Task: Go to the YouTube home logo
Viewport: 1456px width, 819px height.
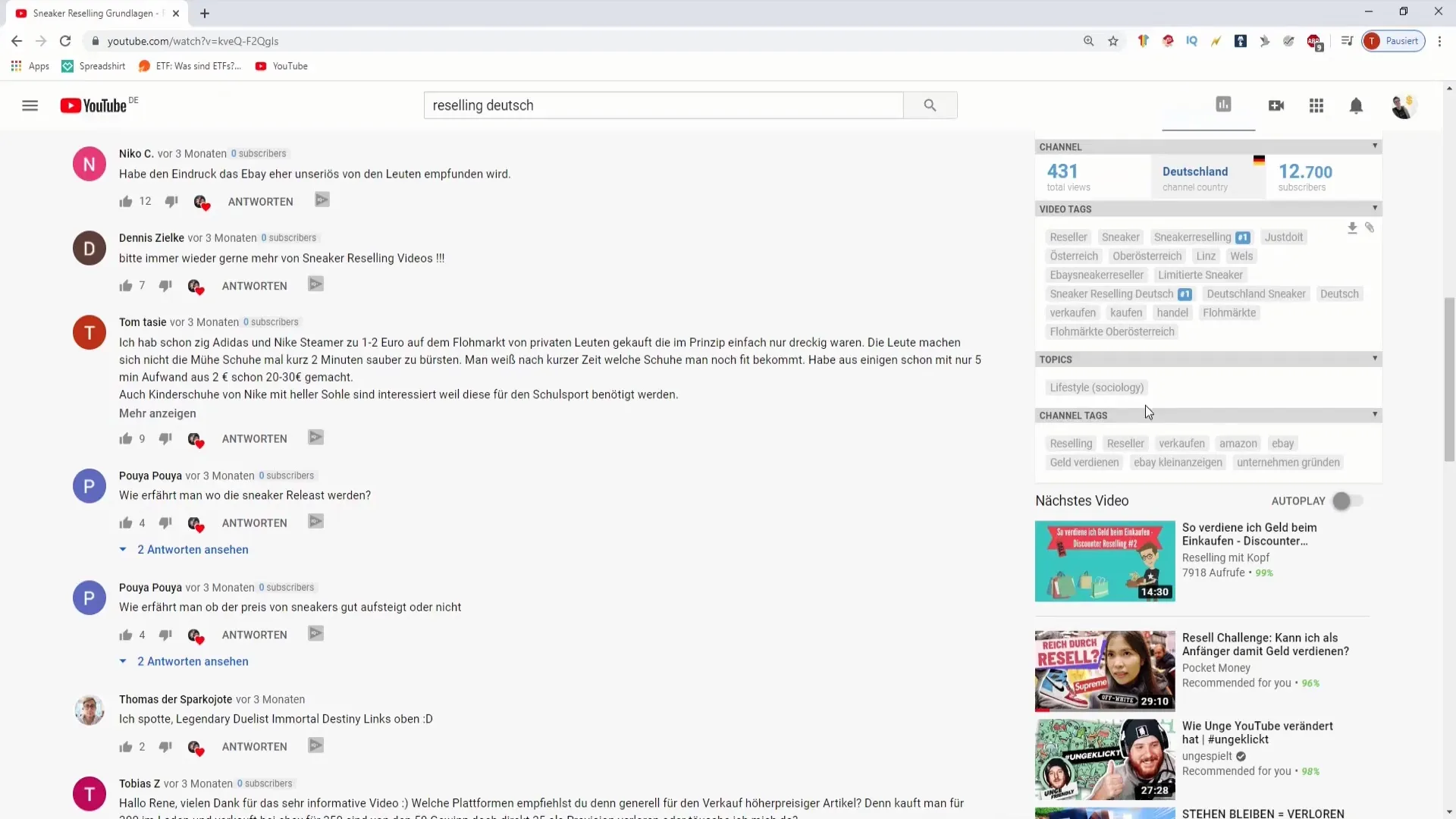Action: tap(93, 105)
